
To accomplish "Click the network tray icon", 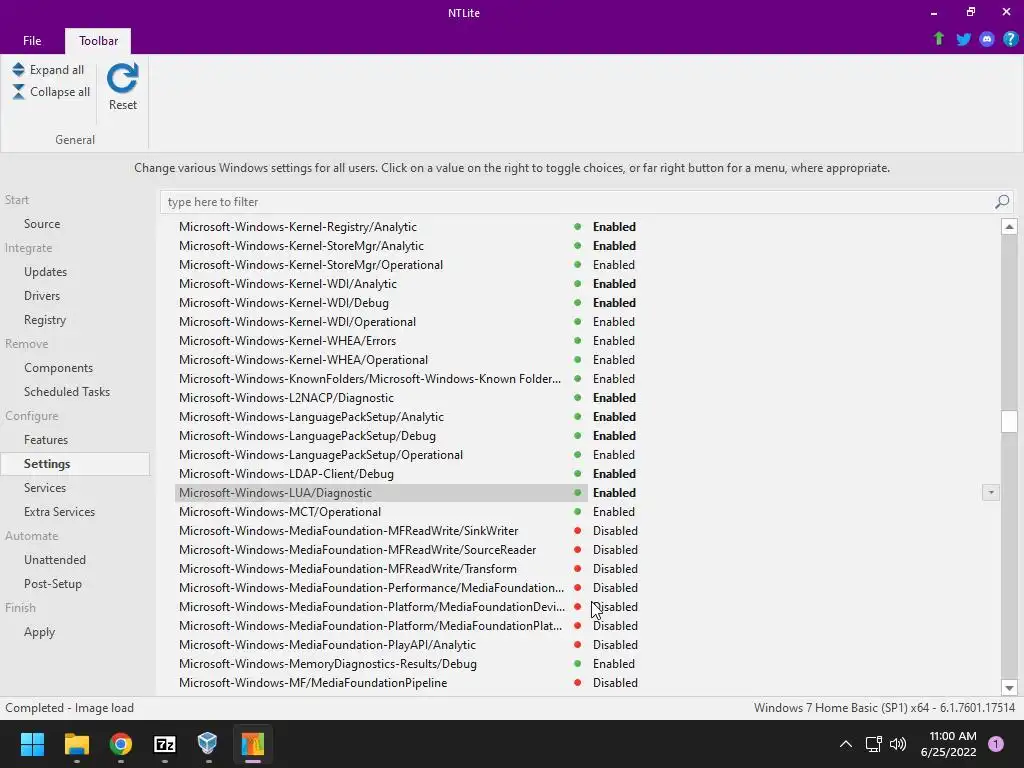I will coord(873,744).
